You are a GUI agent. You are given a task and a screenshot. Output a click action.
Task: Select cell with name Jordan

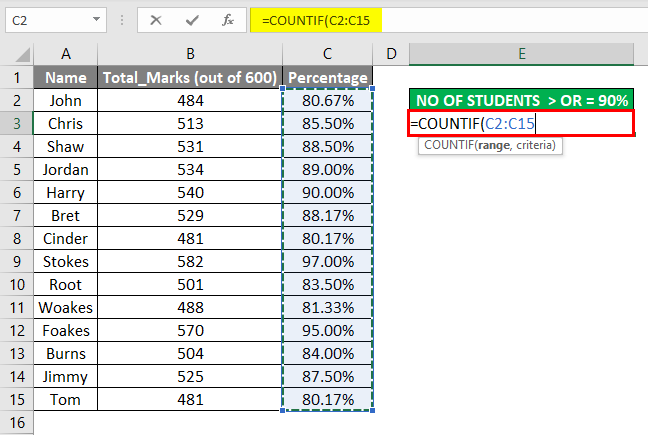[66, 169]
